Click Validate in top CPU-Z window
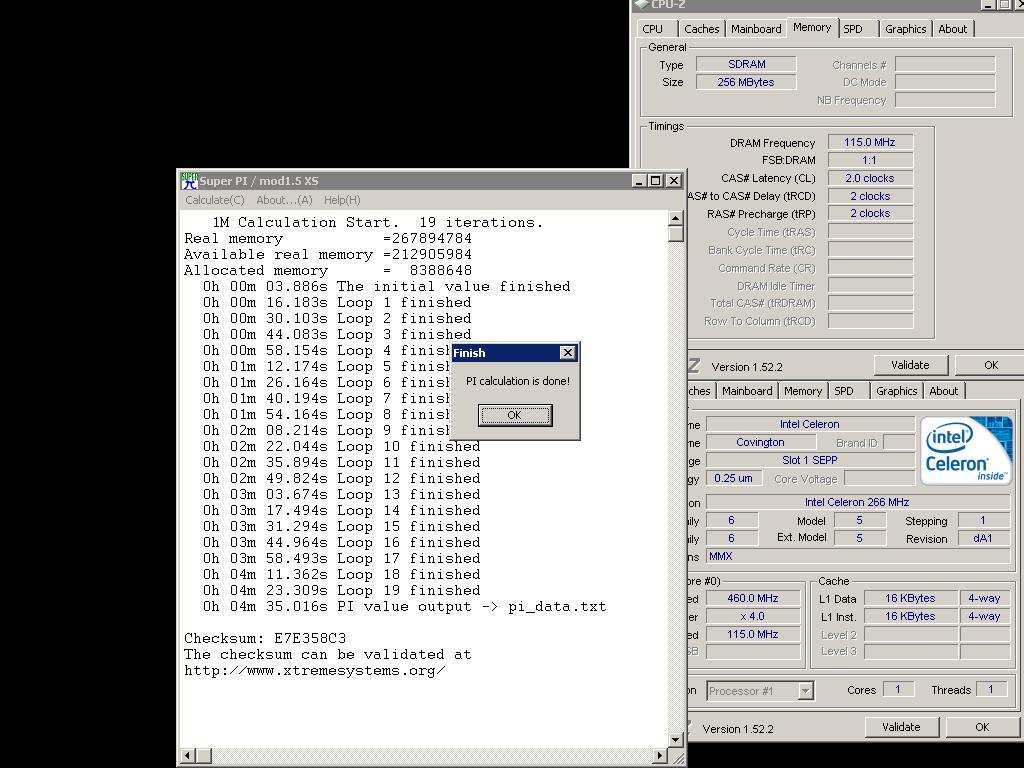The height and width of the screenshot is (768, 1024). [x=910, y=365]
